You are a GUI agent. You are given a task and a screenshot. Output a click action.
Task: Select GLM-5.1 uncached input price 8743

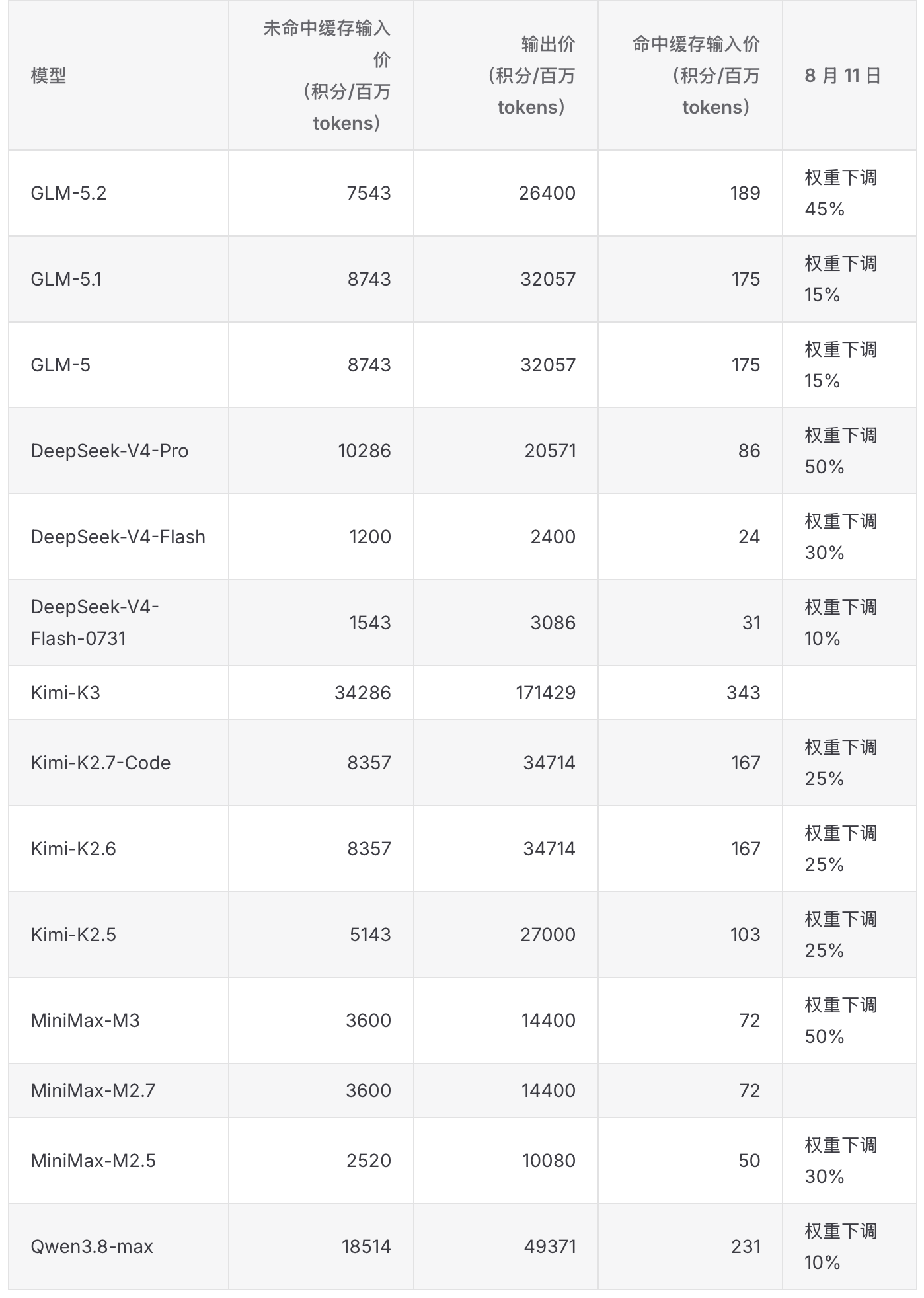(x=369, y=279)
